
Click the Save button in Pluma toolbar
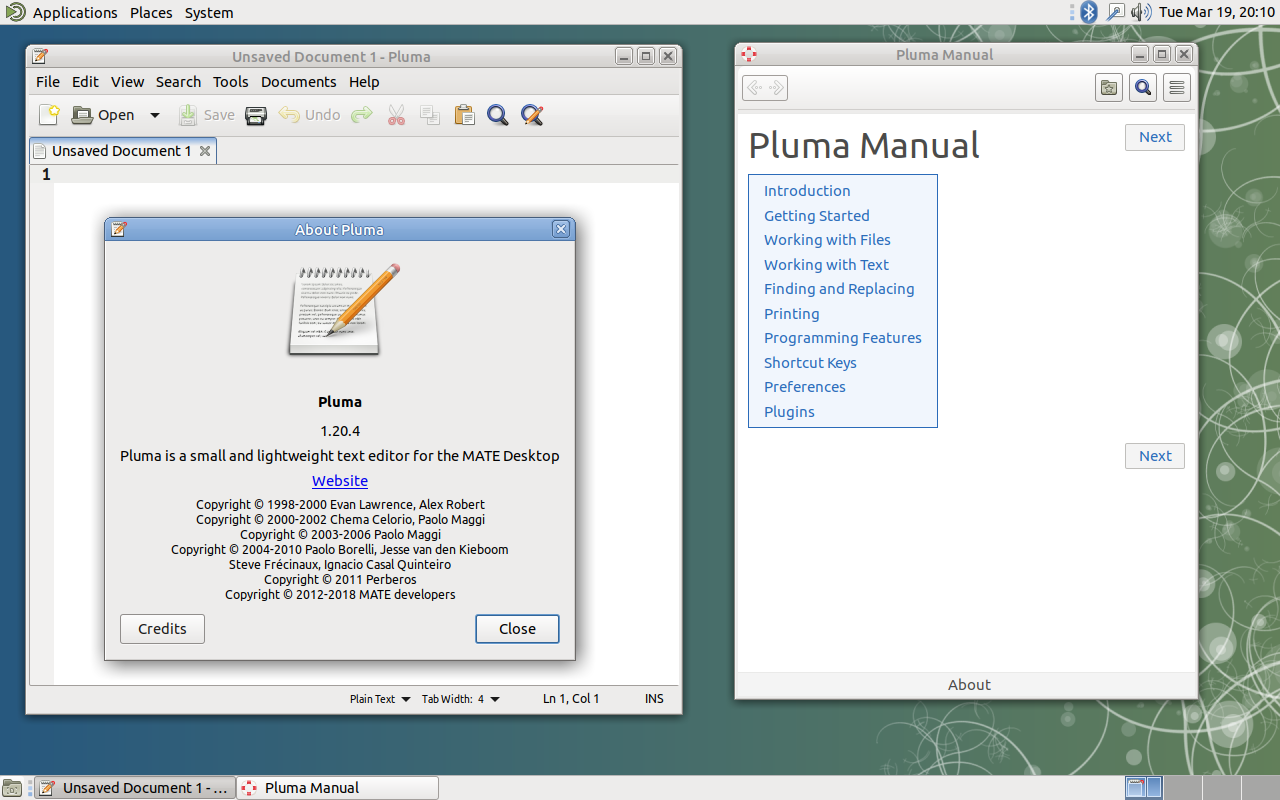coord(207,115)
